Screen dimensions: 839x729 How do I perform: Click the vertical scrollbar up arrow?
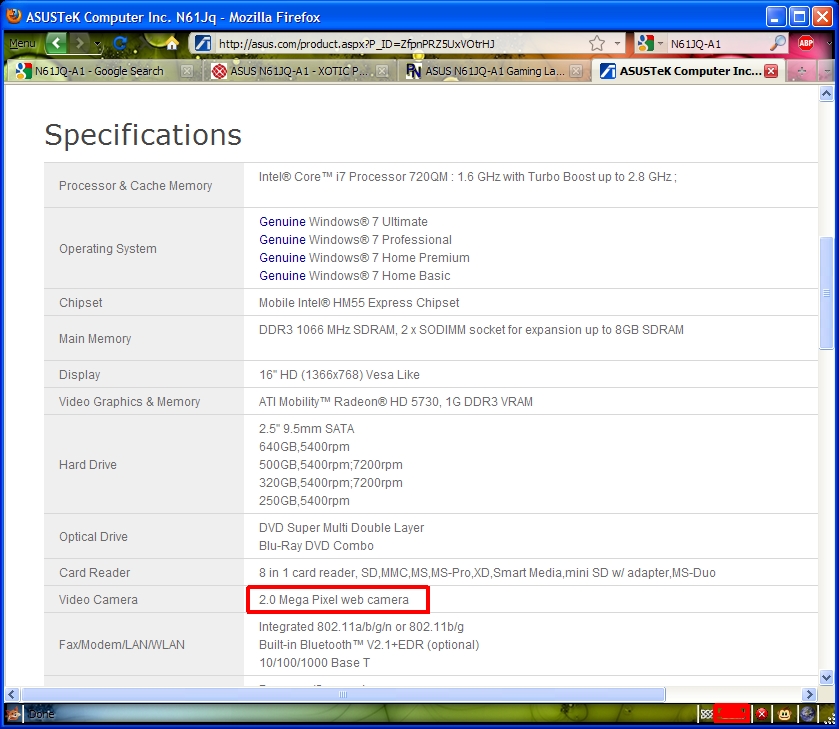[826, 94]
